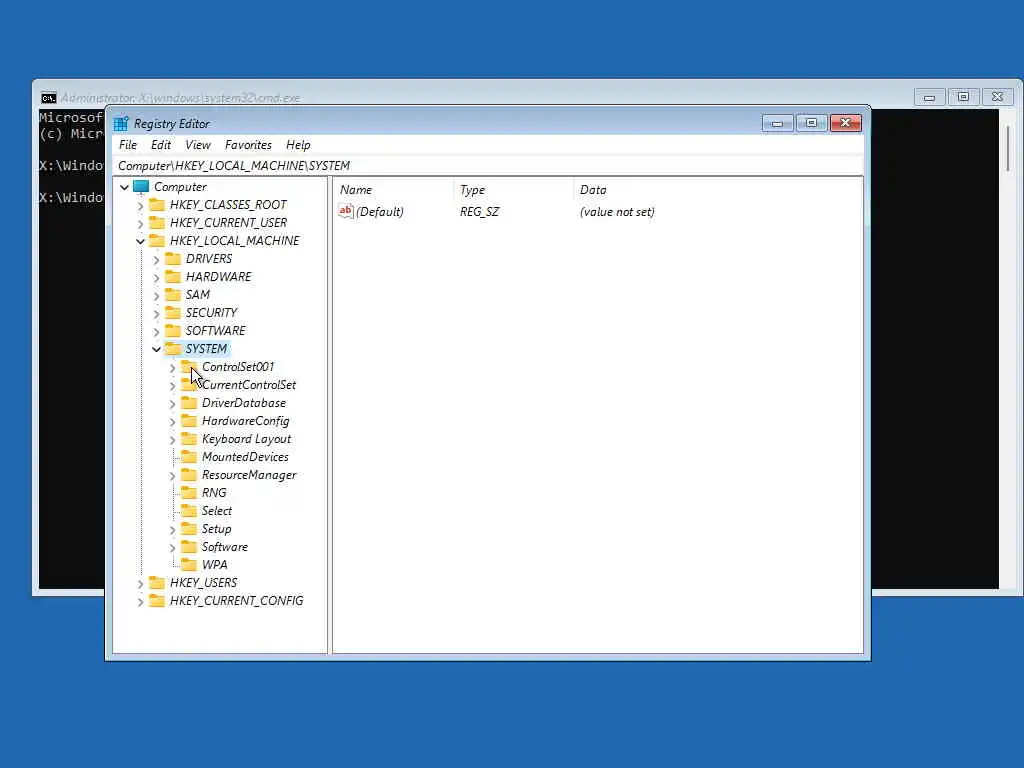Maximize the cmd.exe window

963,97
